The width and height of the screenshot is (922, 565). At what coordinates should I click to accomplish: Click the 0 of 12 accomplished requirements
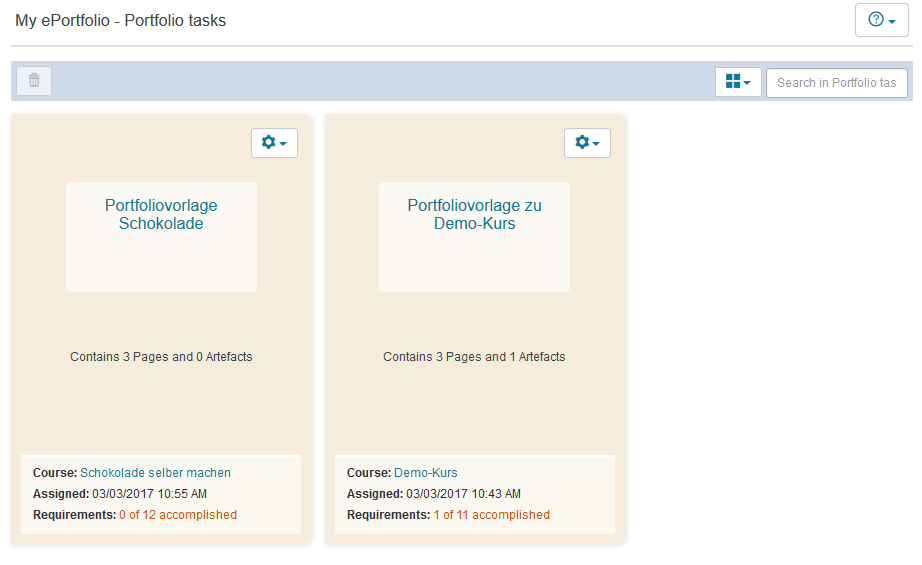click(178, 515)
